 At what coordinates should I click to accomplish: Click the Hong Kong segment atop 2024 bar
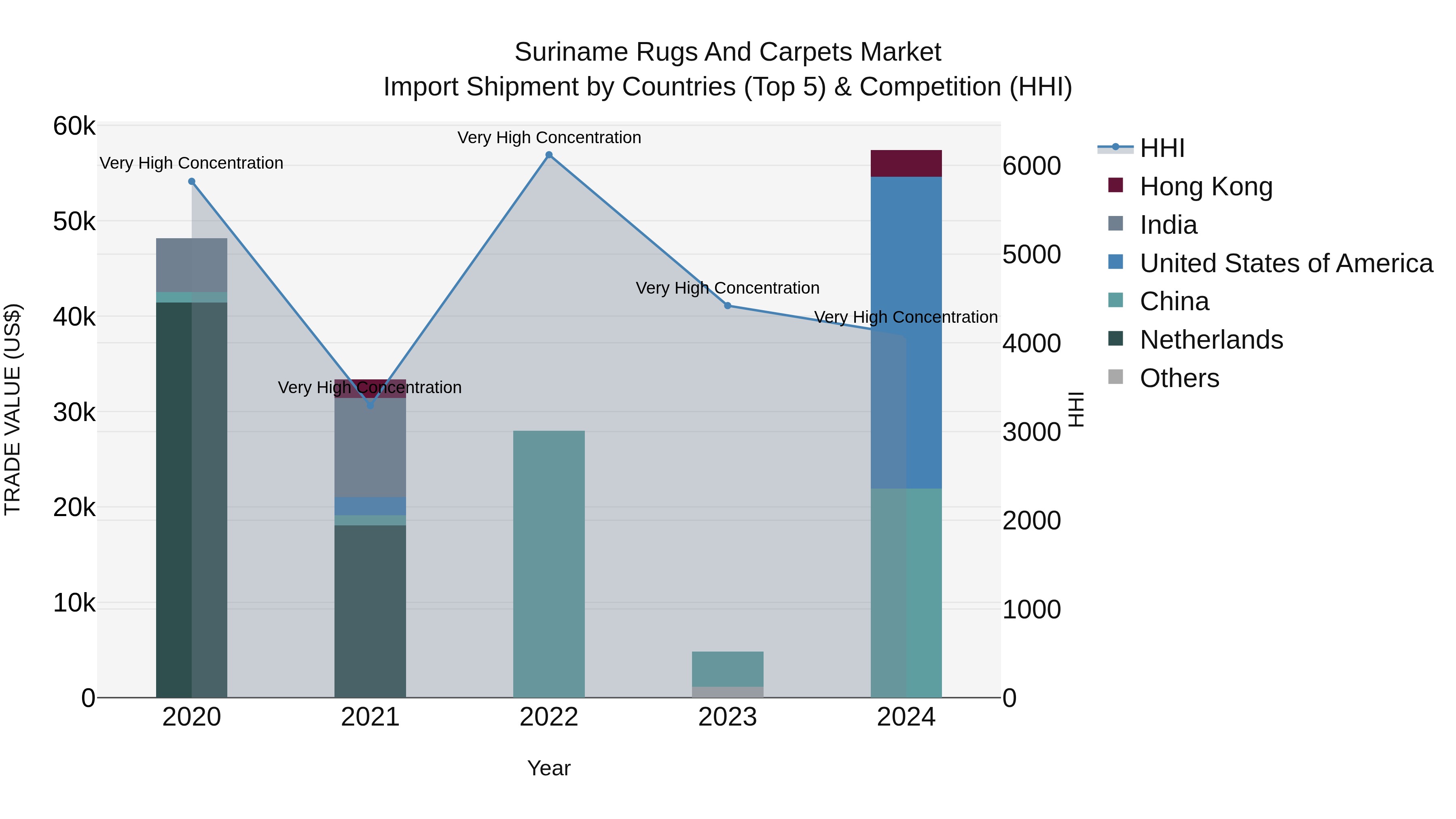tap(906, 163)
